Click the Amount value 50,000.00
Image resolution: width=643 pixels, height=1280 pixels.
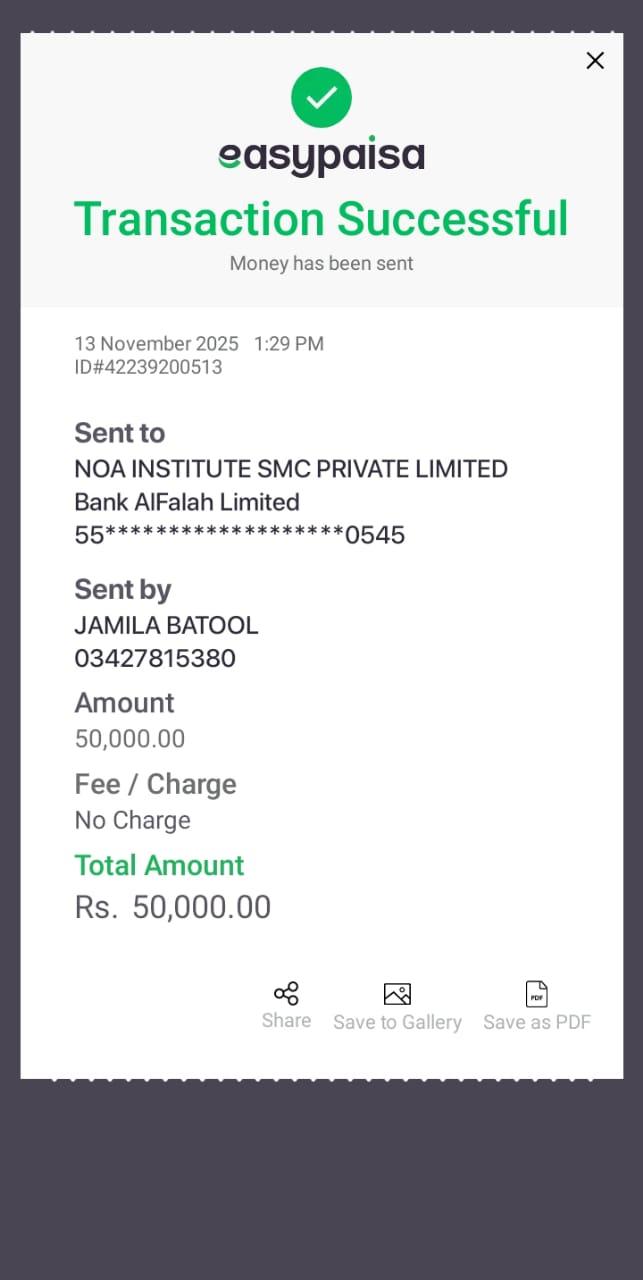tap(130, 739)
